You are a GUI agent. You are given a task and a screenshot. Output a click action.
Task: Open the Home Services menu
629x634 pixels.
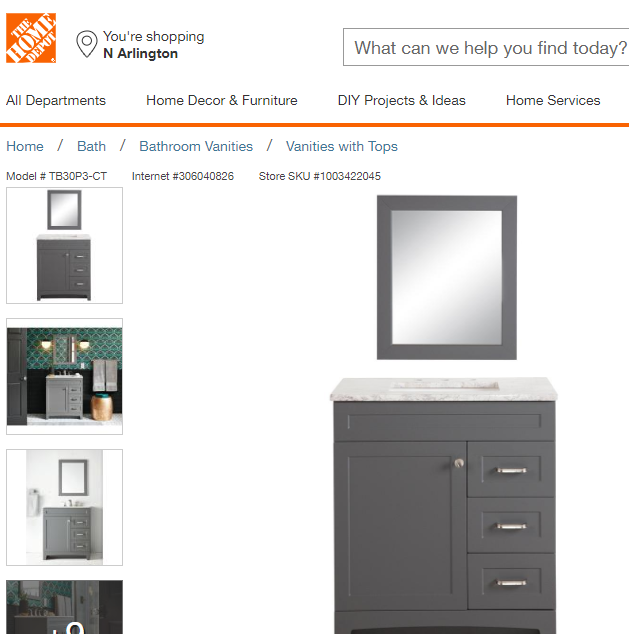tap(553, 100)
